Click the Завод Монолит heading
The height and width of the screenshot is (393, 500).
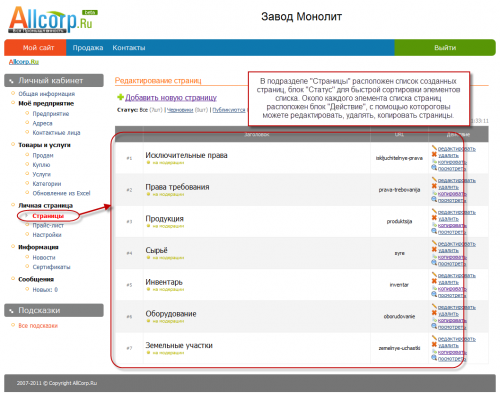click(x=301, y=17)
